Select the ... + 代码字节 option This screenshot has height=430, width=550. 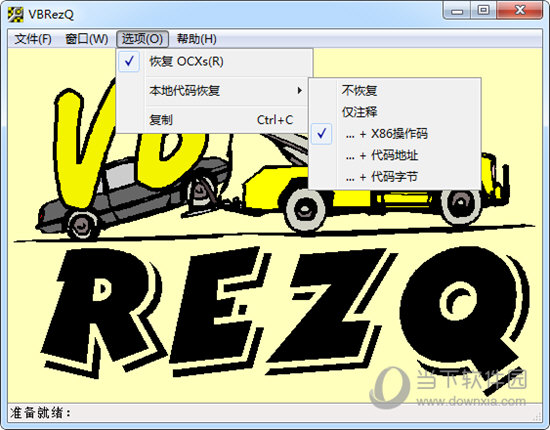[395, 177]
